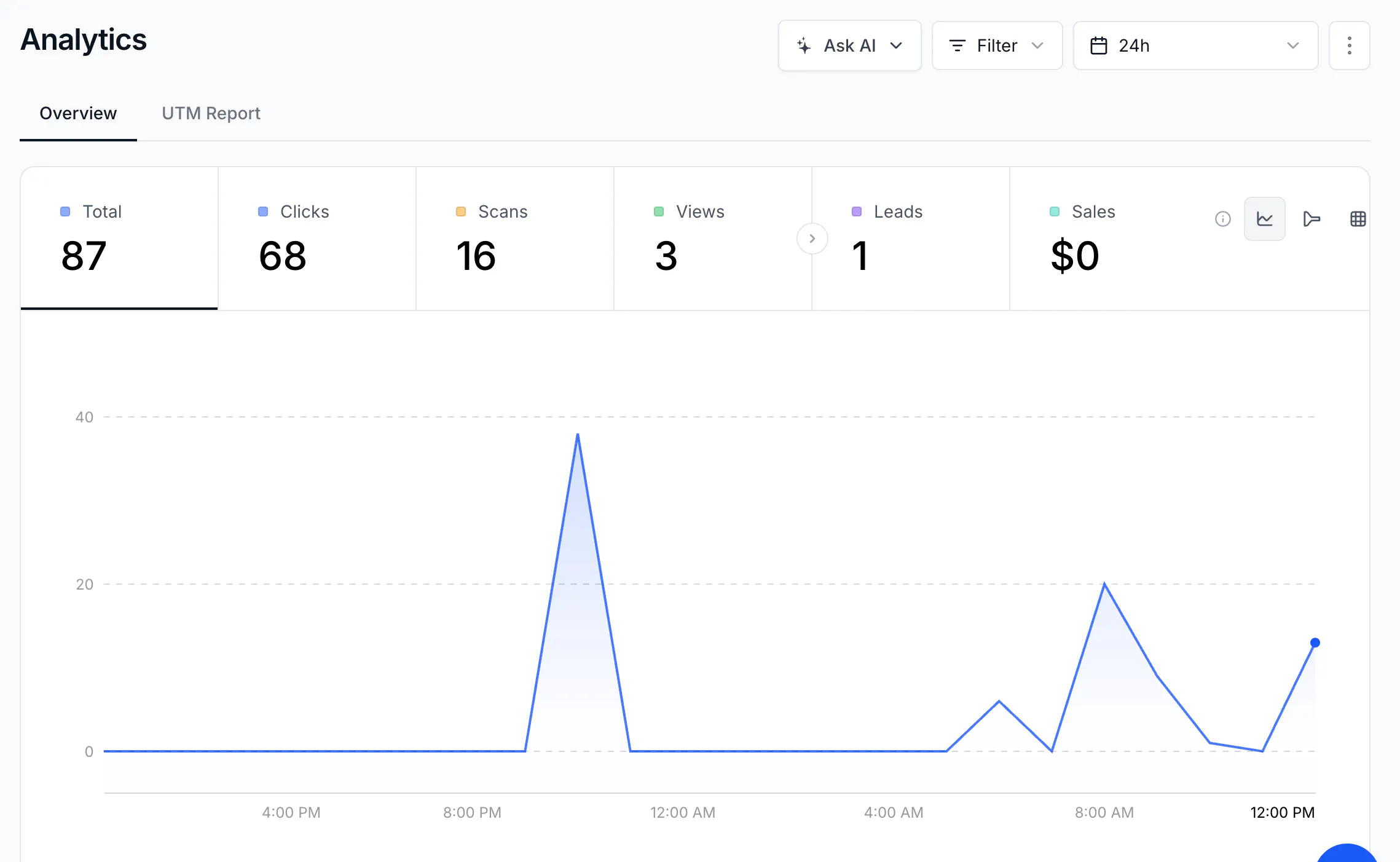Expand the Ask AI dropdown

click(849, 45)
